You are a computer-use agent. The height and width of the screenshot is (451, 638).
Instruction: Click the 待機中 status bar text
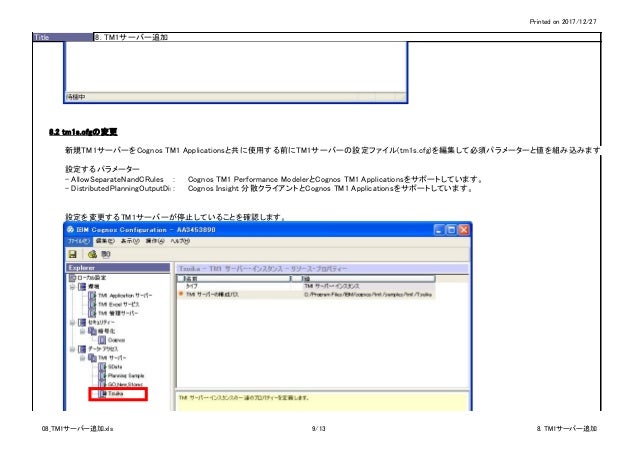point(76,97)
